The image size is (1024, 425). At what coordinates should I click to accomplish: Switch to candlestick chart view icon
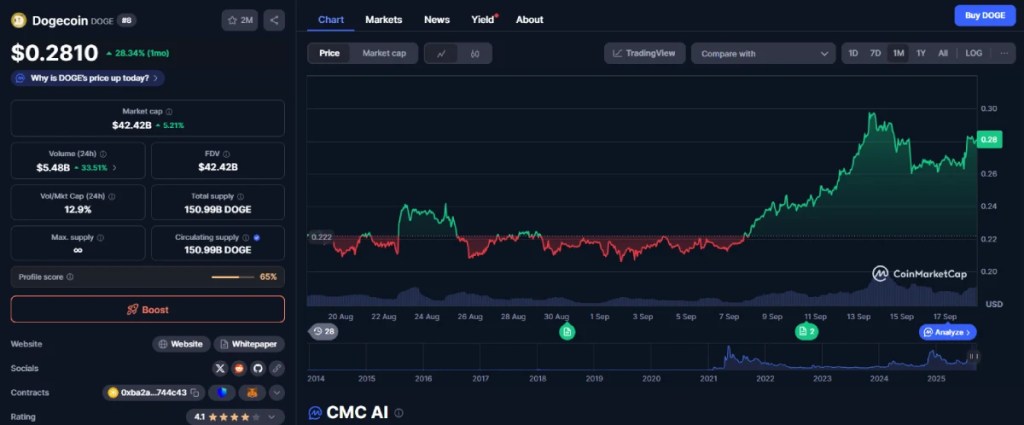tap(475, 53)
